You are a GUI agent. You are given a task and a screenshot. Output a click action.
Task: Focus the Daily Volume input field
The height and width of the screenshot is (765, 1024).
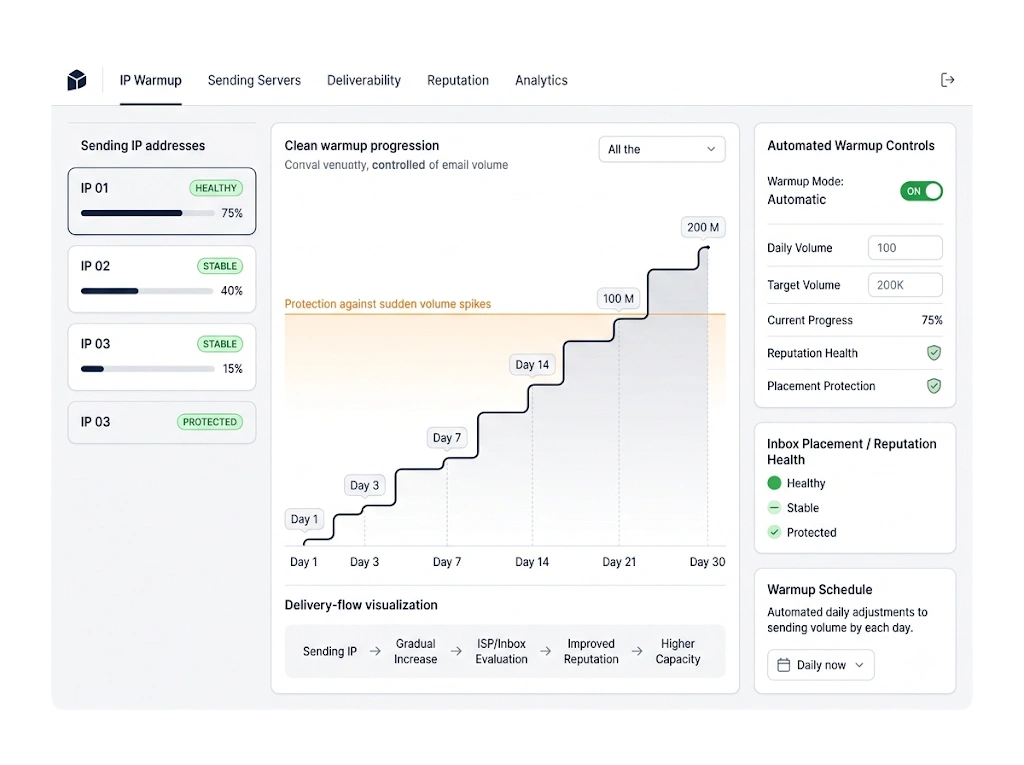pos(905,248)
